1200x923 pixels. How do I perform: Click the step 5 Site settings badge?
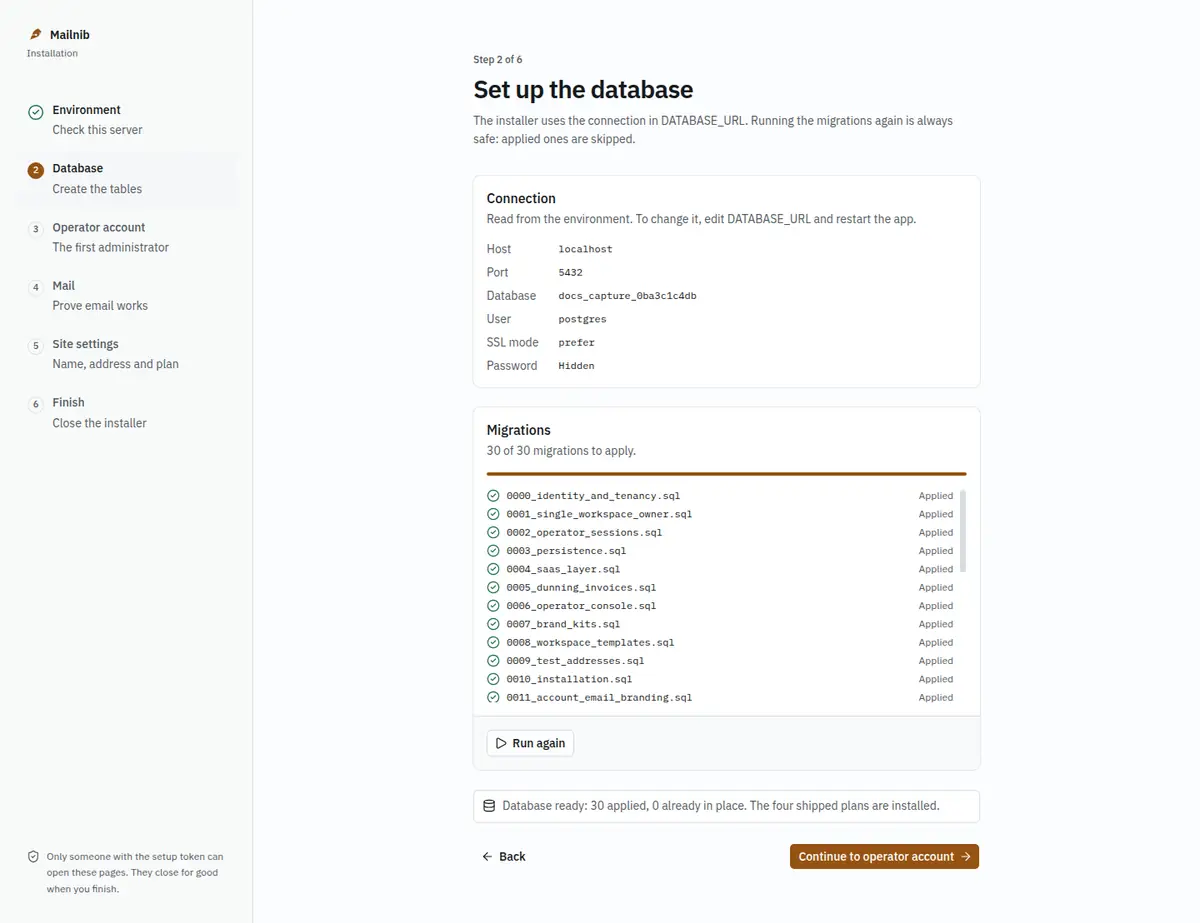[35, 346]
